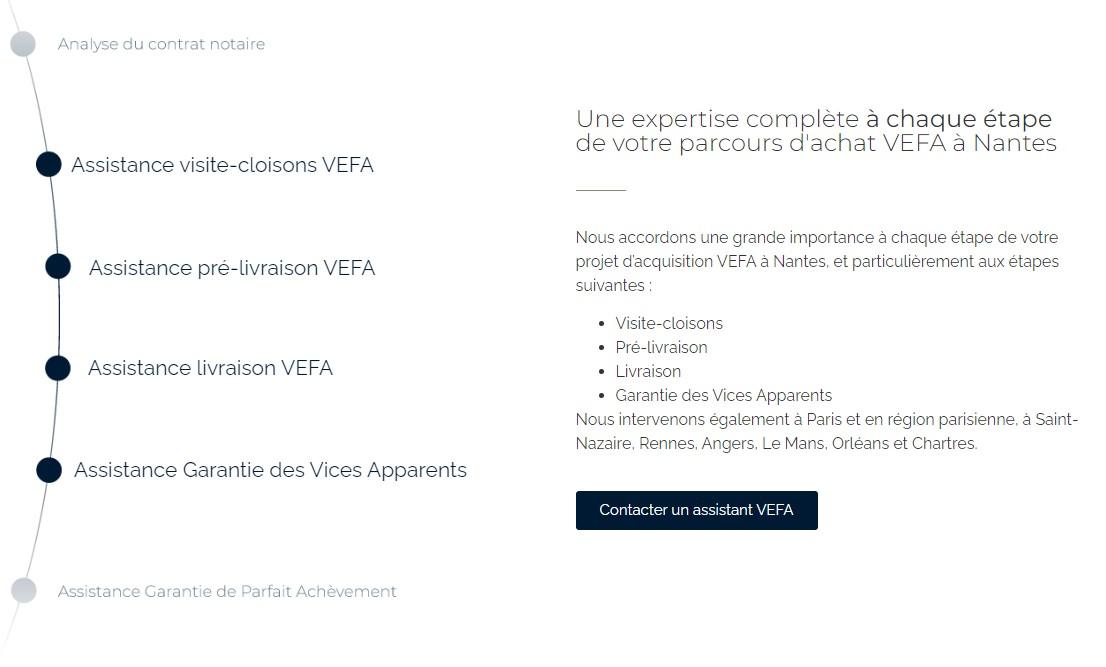The width and height of the screenshot is (1106, 667).
Task: Click the Une expertise complète heading
Action: tap(815, 131)
